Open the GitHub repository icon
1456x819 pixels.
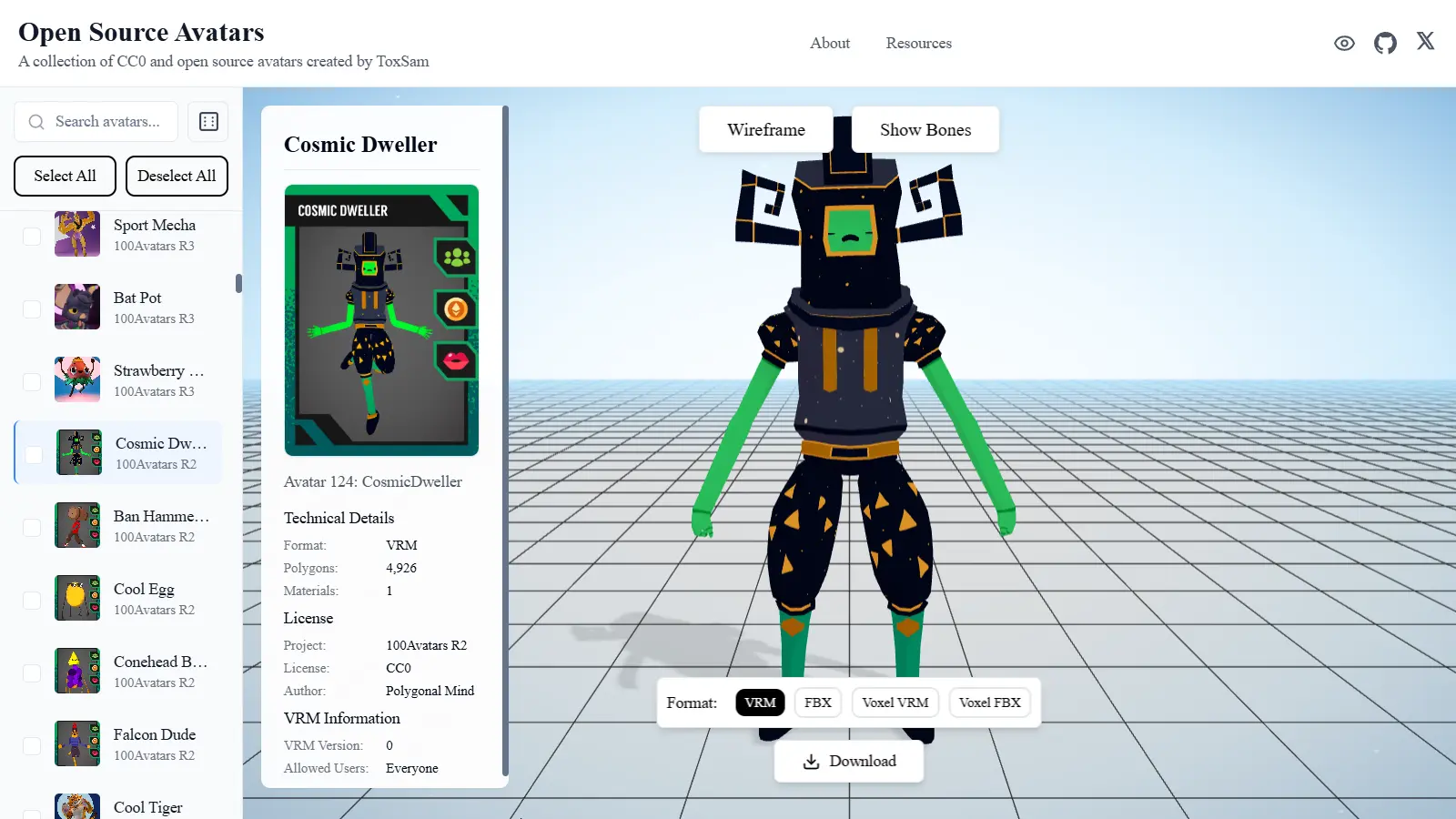tap(1385, 43)
